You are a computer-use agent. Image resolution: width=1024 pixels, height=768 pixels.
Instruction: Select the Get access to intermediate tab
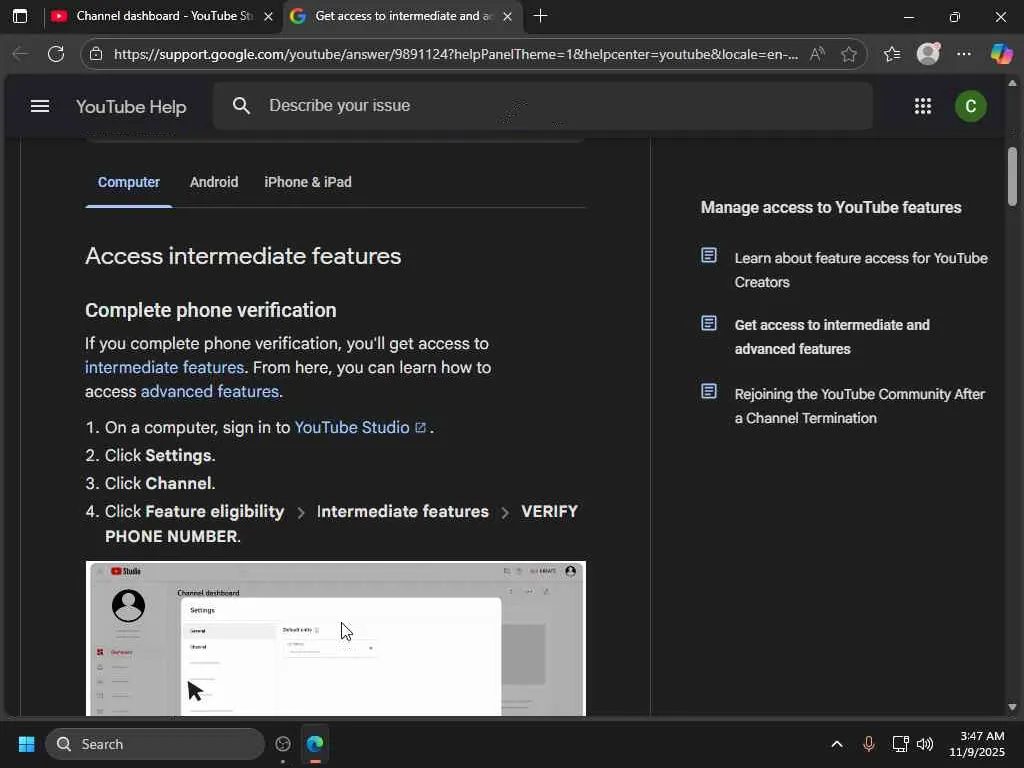pyautogui.click(x=402, y=16)
